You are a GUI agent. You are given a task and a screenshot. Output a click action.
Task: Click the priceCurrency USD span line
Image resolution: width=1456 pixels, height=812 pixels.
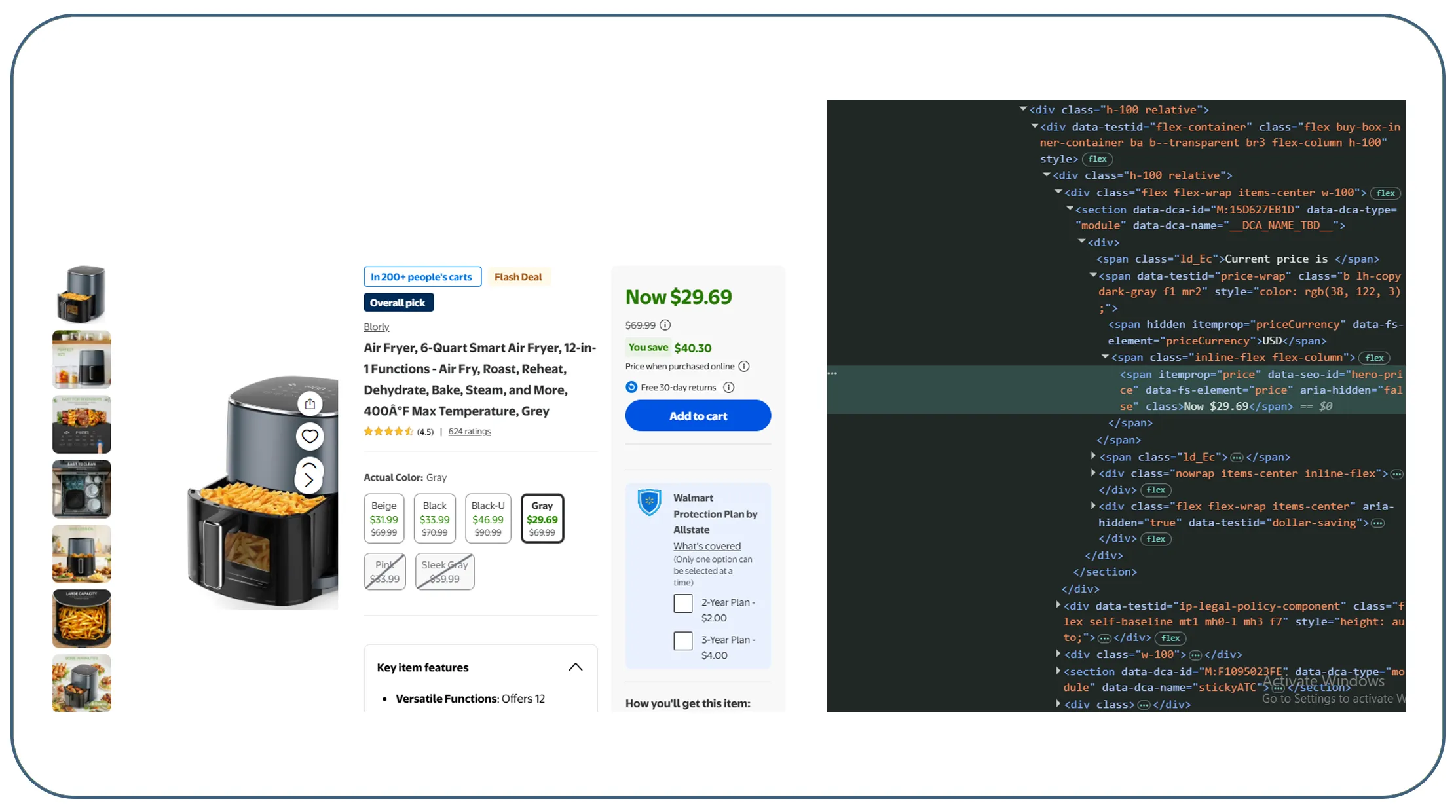[1254, 333]
